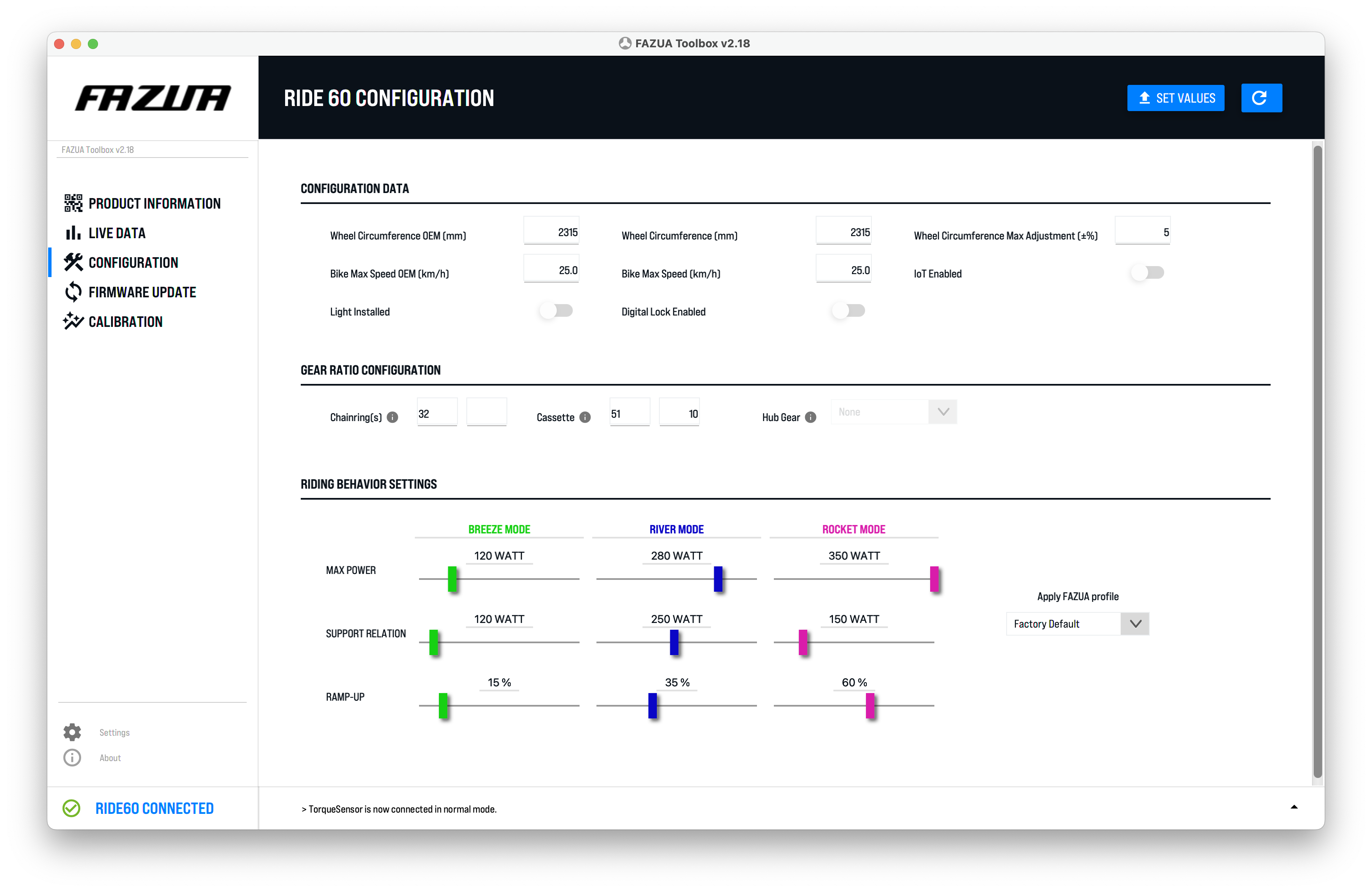This screenshot has width=1372, height=892.
Task: Click River Mode support relation slider handle
Action: pyautogui.click(x=675, y=642)
